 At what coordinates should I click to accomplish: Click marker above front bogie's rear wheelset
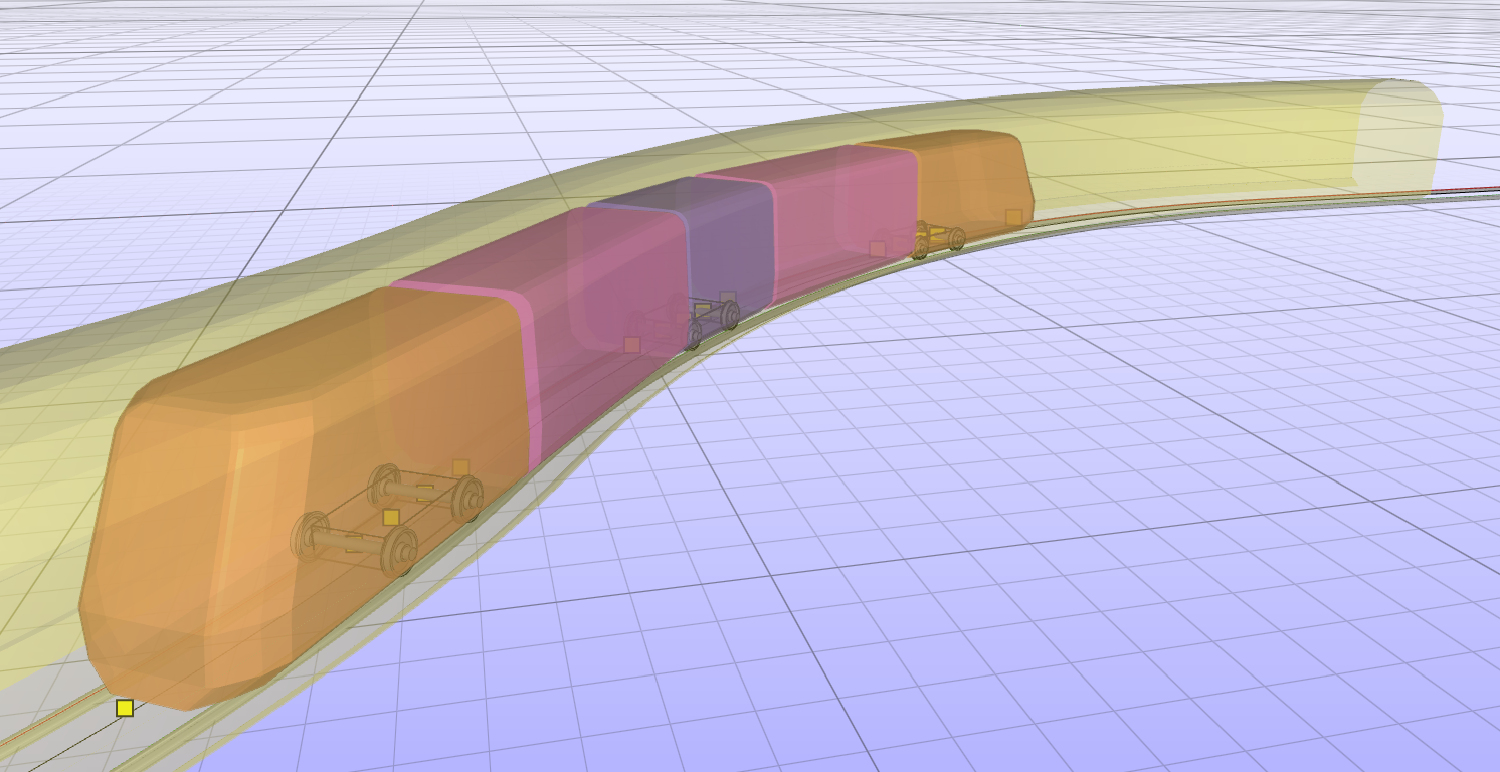(x=460, y=467)
